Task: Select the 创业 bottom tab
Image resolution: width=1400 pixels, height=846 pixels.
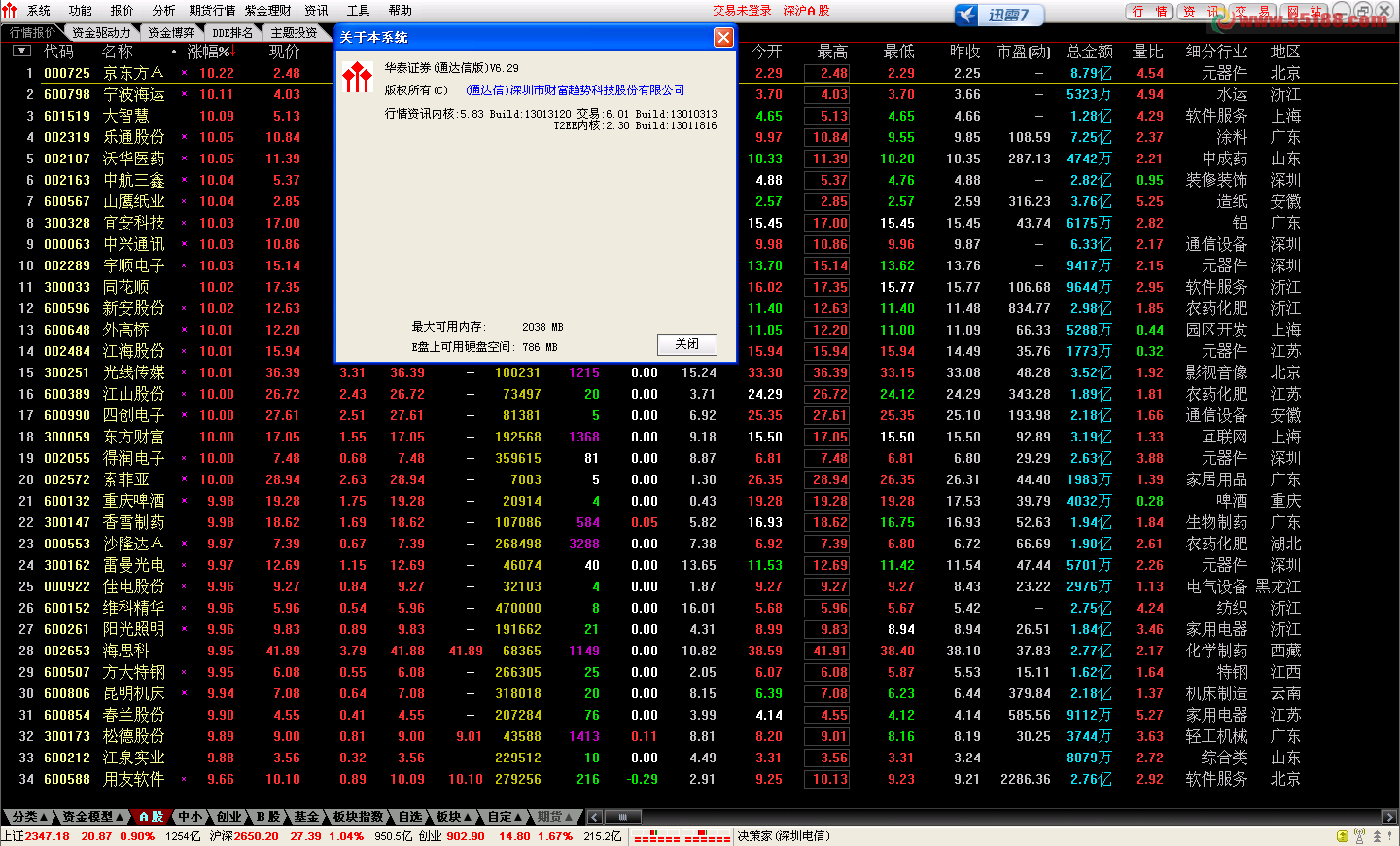Action: click(x=229, y=817)
